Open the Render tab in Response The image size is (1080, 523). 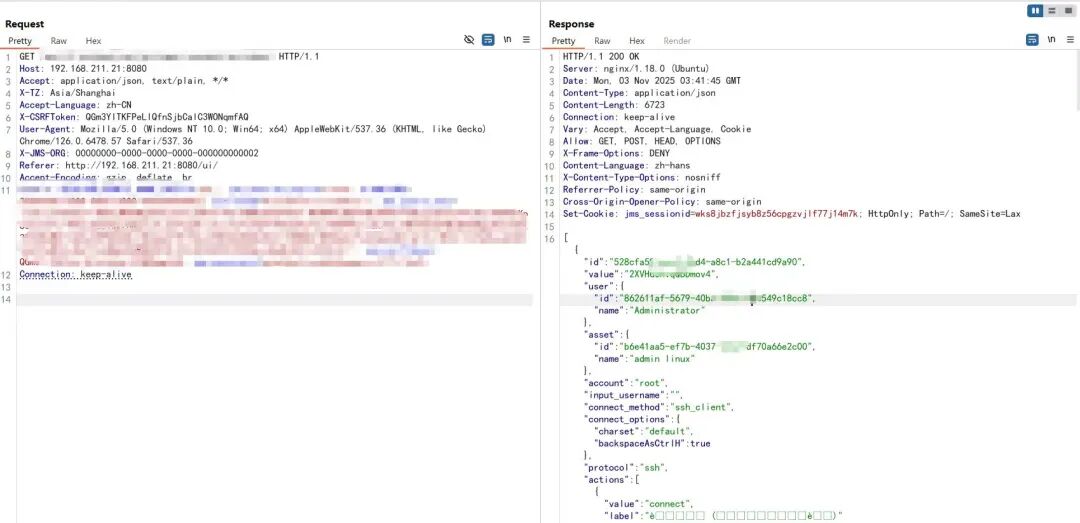point(677,41)
